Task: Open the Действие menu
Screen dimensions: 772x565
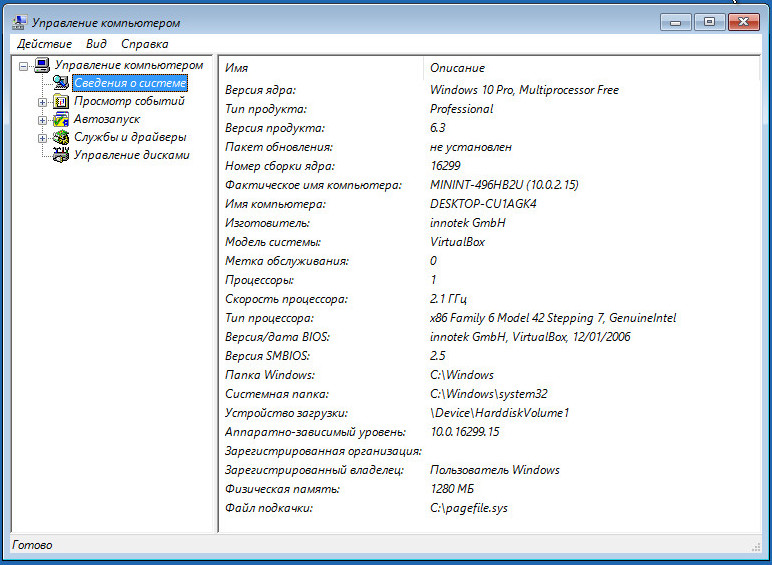Action: 44,44
